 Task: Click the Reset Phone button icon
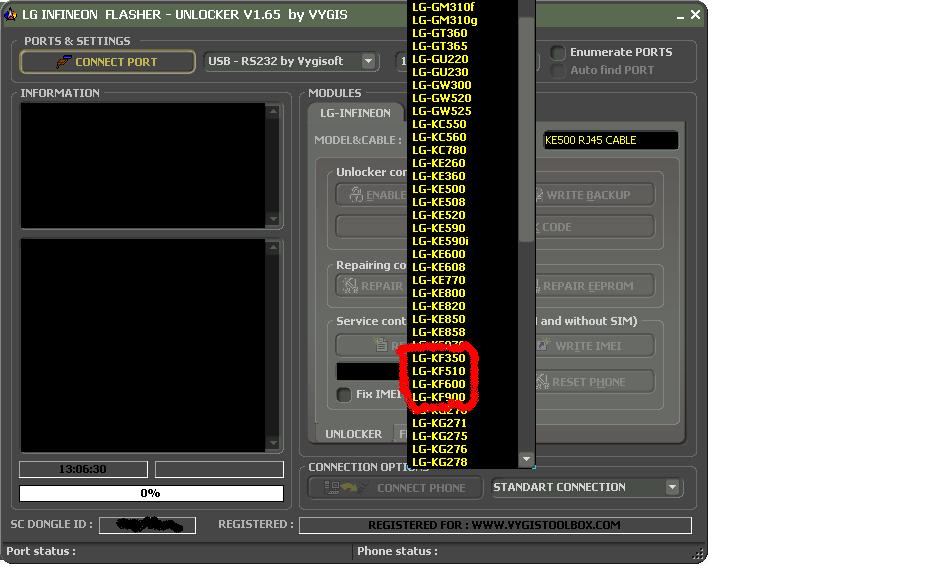pos(541,382)
